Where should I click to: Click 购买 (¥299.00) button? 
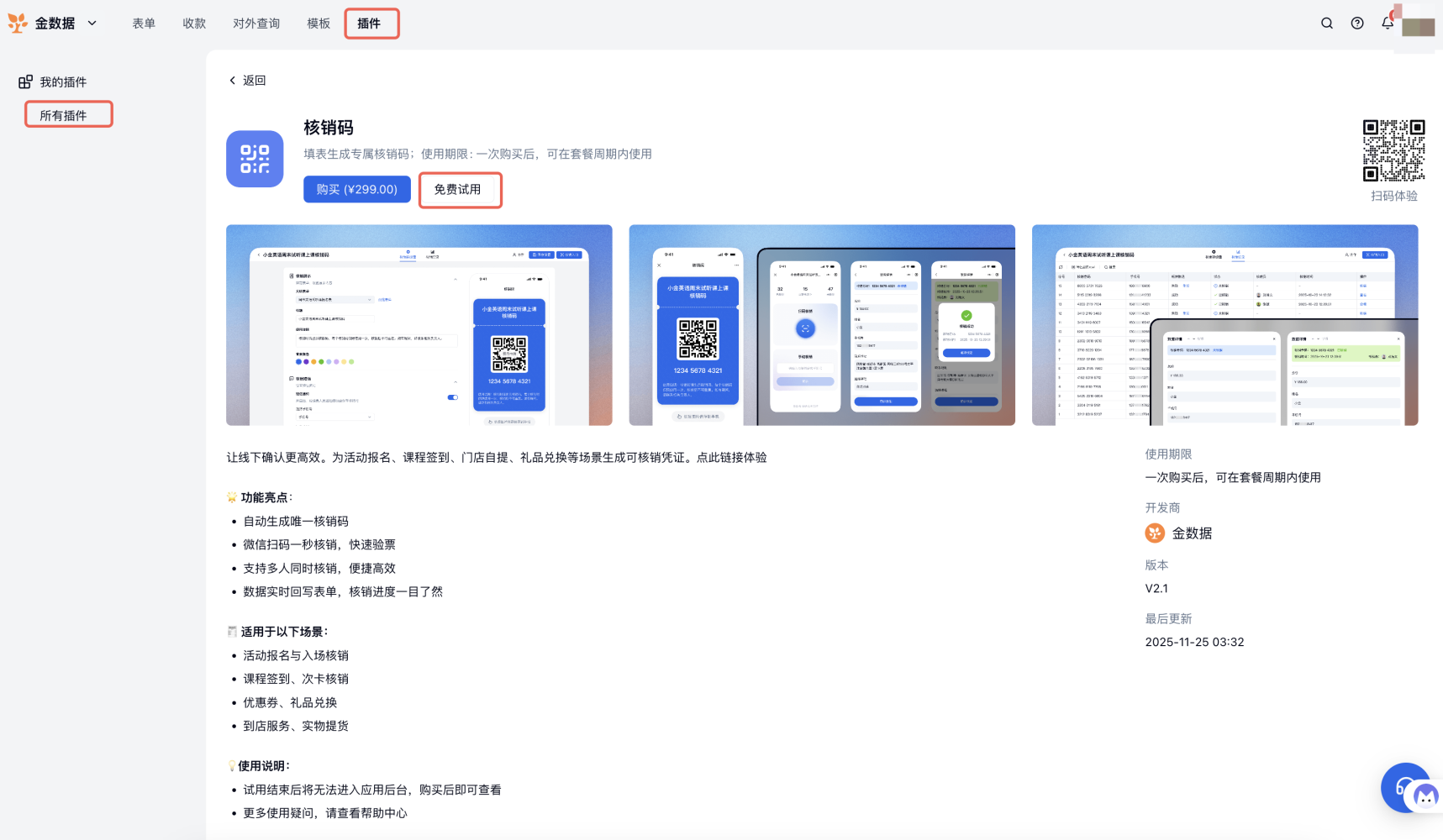tap(357, 189)
